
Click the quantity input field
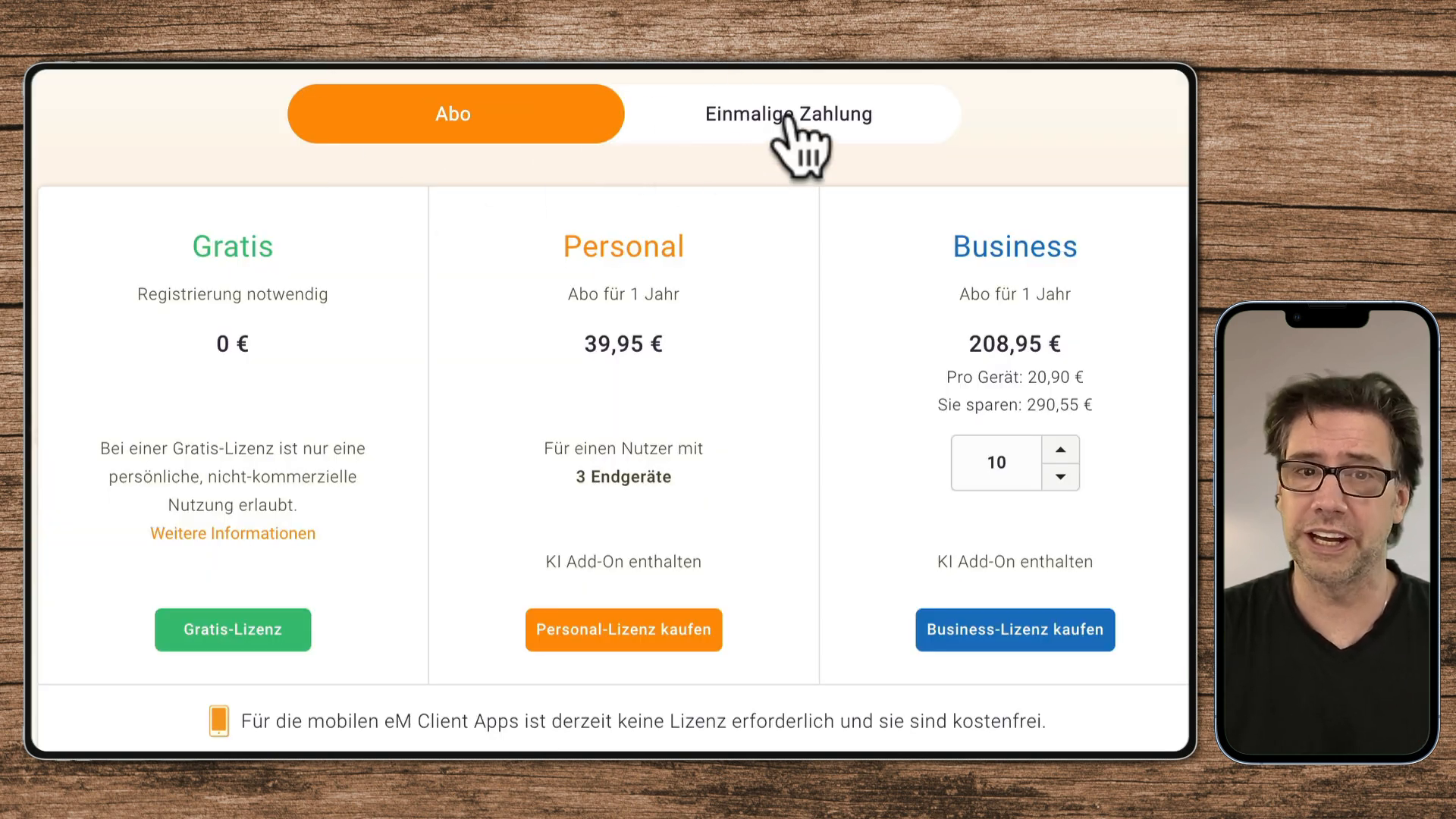tap(996, 462)
